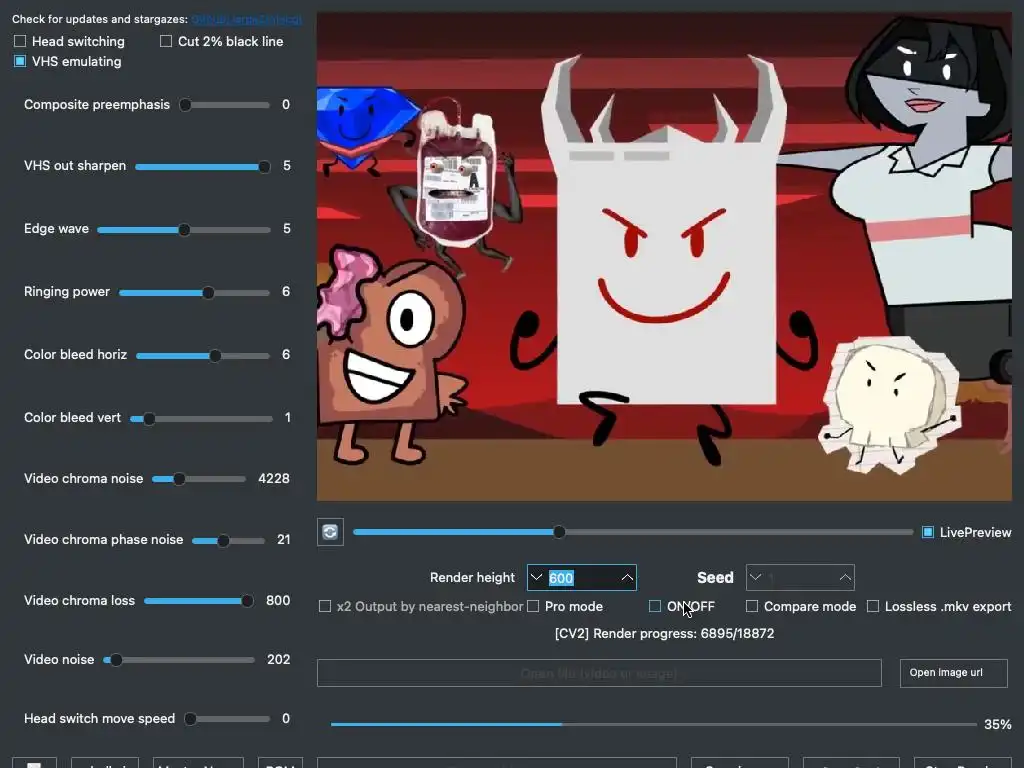Click the refresh preview frame icon
The width and height of the screenshot is (1024, 768).
[330, 532]
